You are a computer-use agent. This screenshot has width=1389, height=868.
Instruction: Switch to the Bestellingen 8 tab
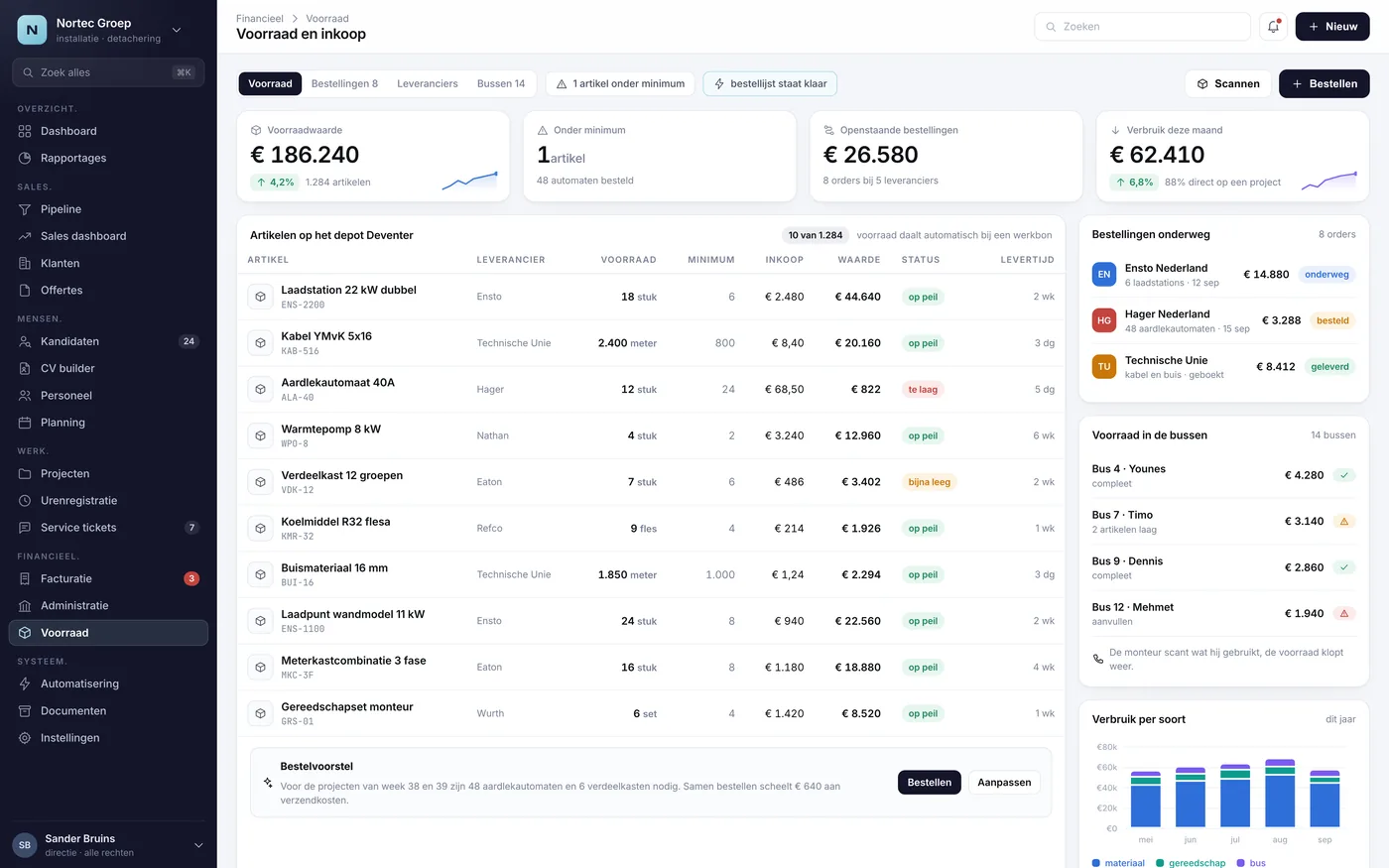click(344, 83)
